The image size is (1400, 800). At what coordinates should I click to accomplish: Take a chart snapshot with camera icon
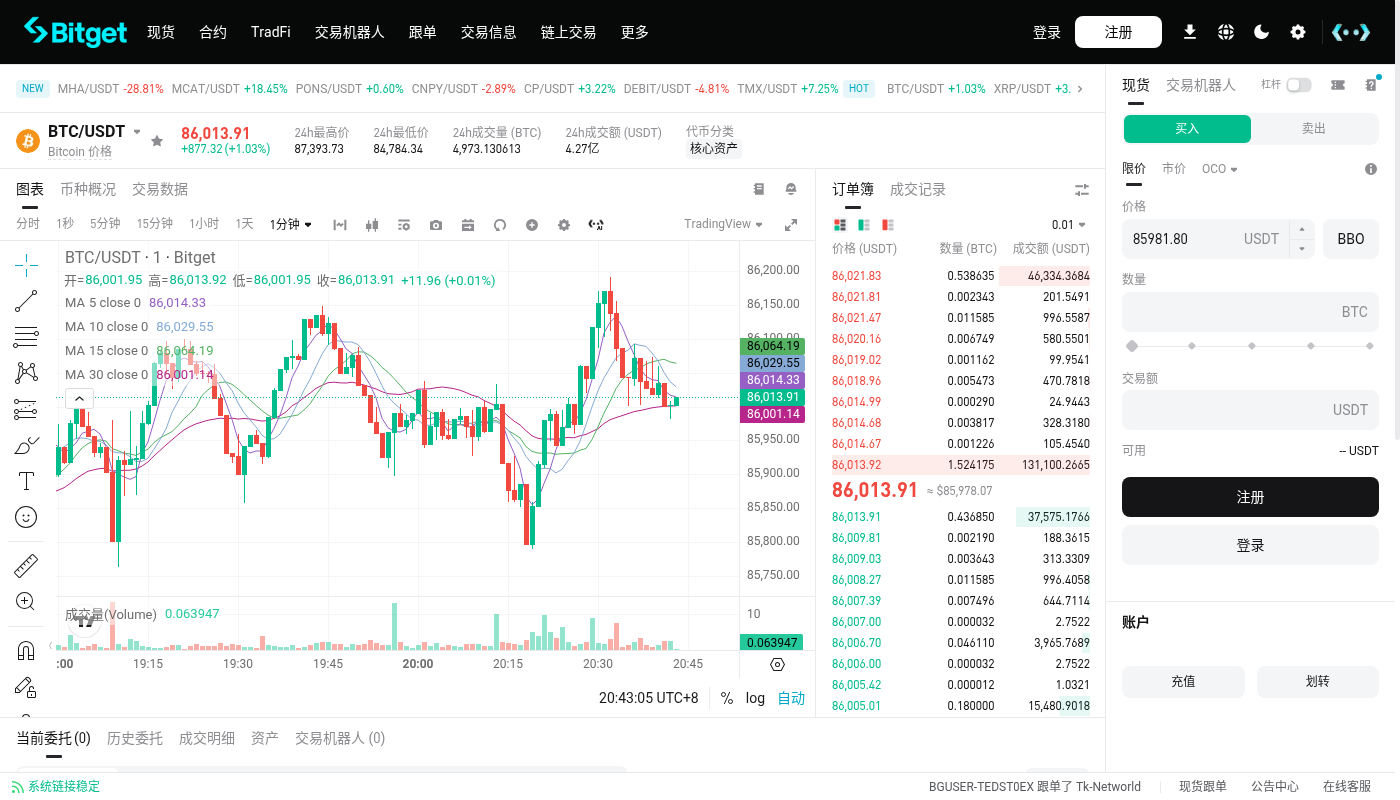(x=436, y=225)
